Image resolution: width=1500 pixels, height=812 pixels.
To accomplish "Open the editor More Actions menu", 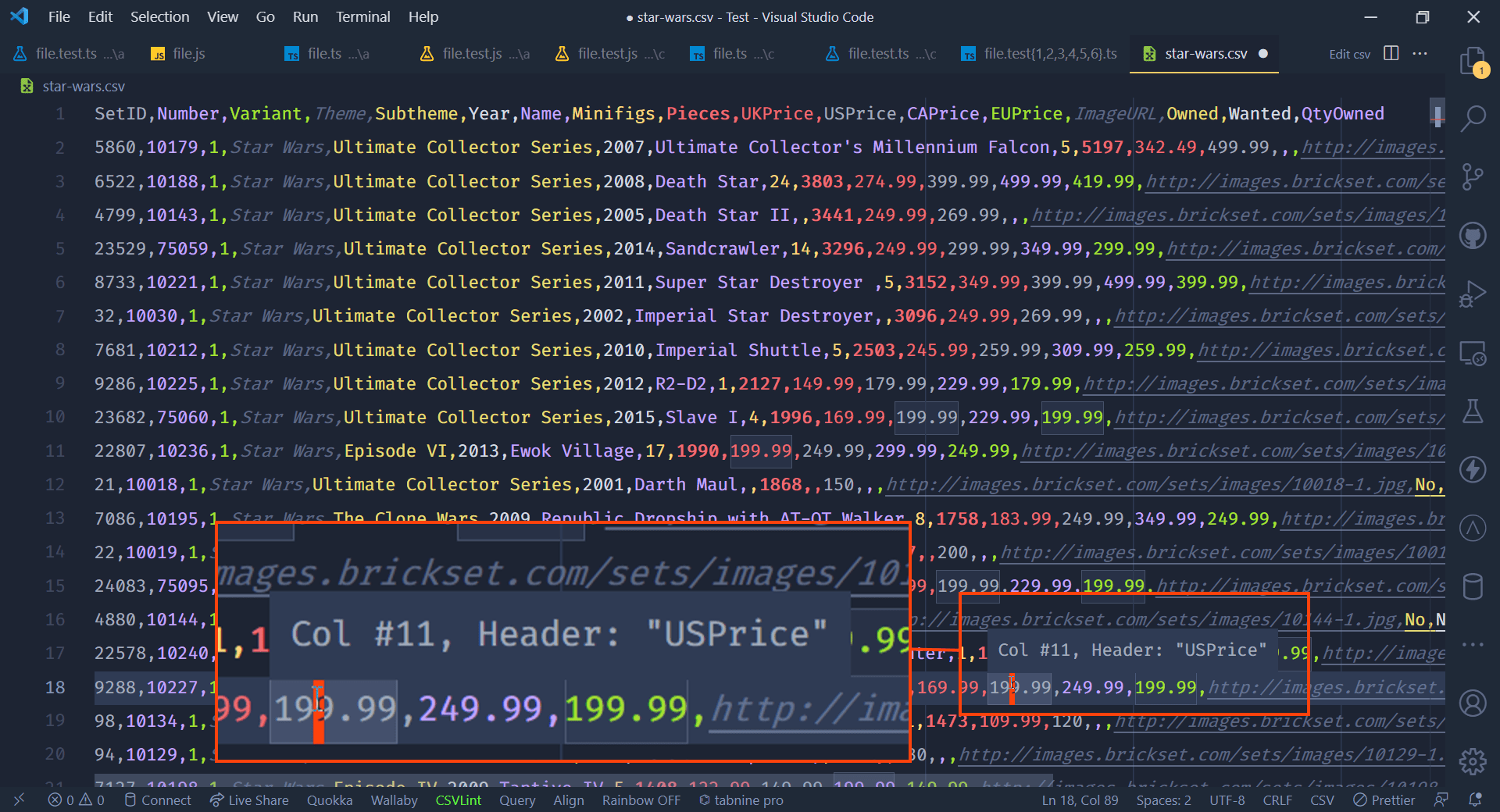I will (x=1420, y=53).
